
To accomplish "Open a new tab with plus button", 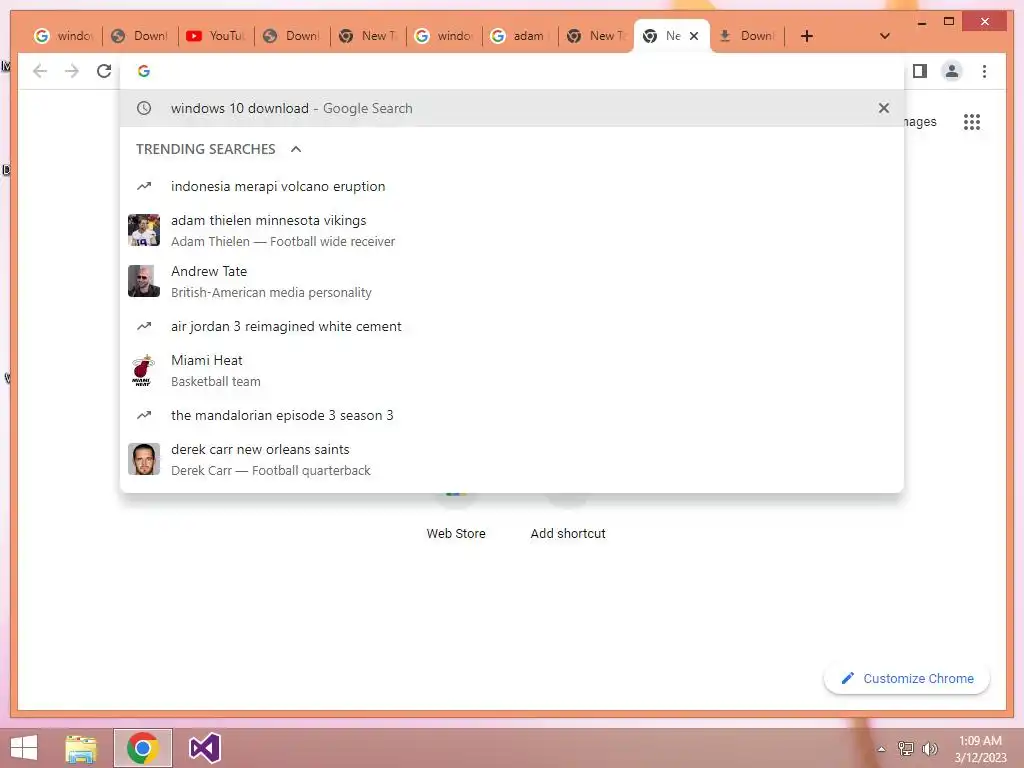I will pos(807,36).
